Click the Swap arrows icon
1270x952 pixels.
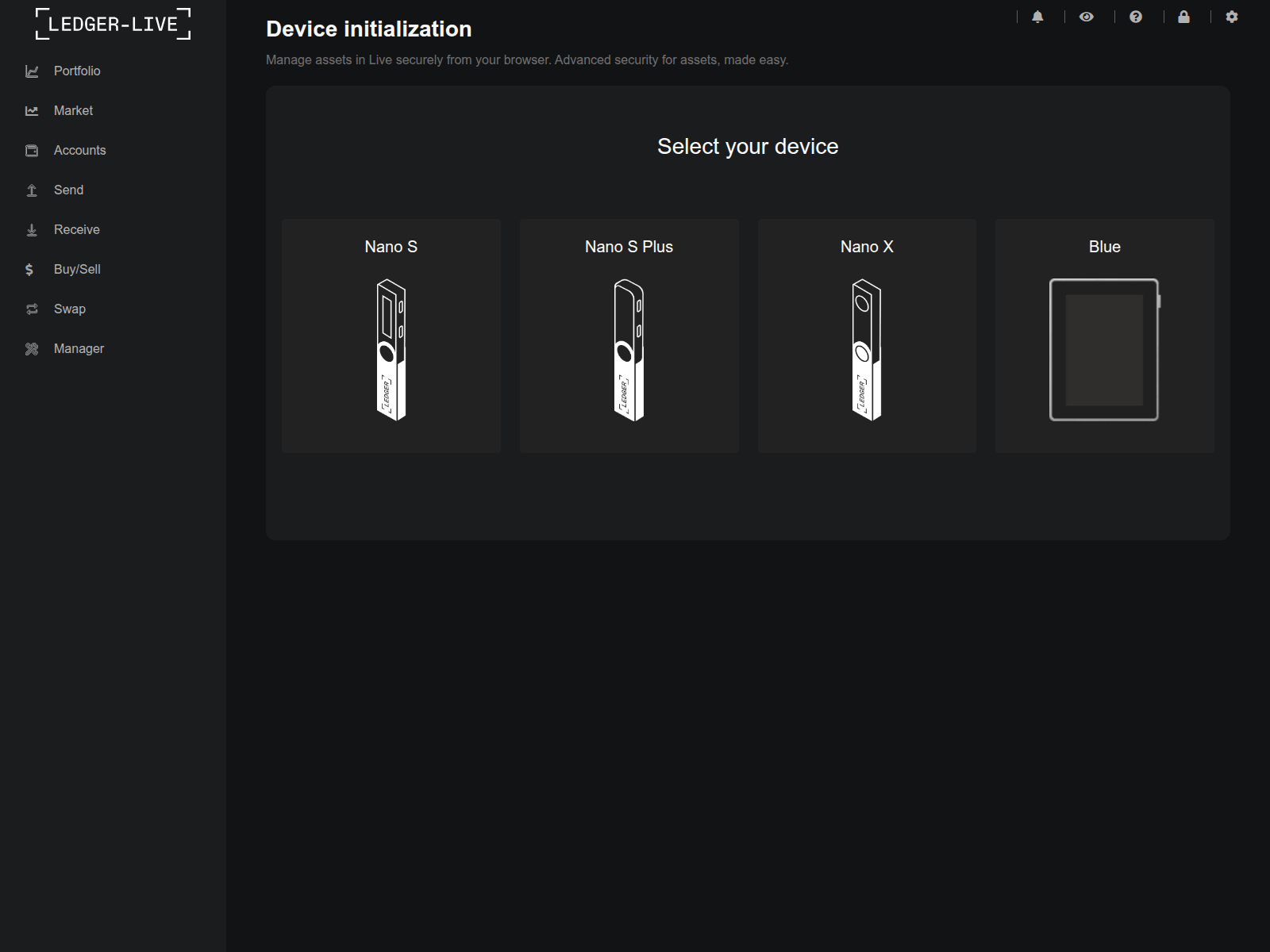(32, 309)
